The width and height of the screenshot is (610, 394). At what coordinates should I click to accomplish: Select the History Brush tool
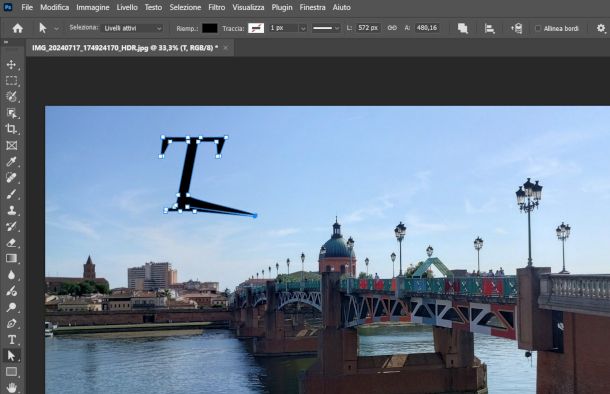(x=11, y=226)
